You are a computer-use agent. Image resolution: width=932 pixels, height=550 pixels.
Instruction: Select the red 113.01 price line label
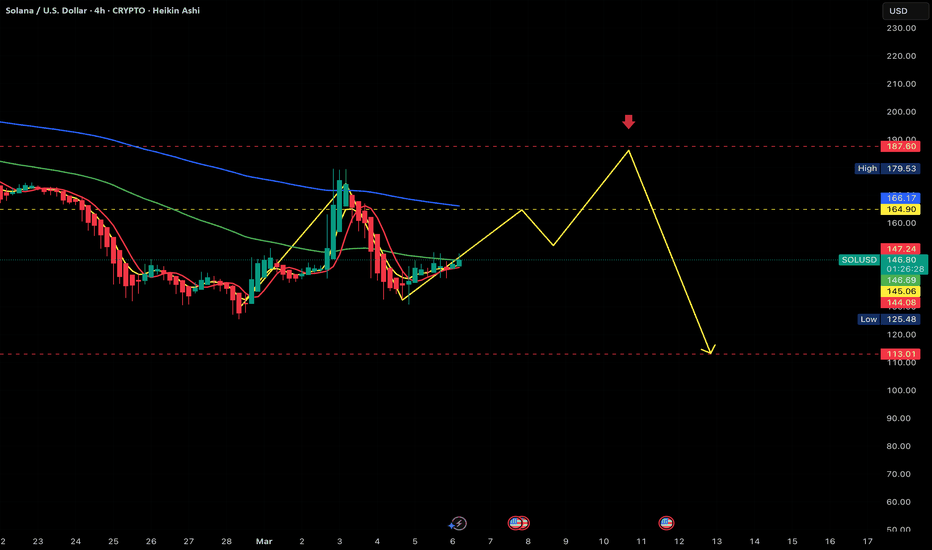[900, 354]
